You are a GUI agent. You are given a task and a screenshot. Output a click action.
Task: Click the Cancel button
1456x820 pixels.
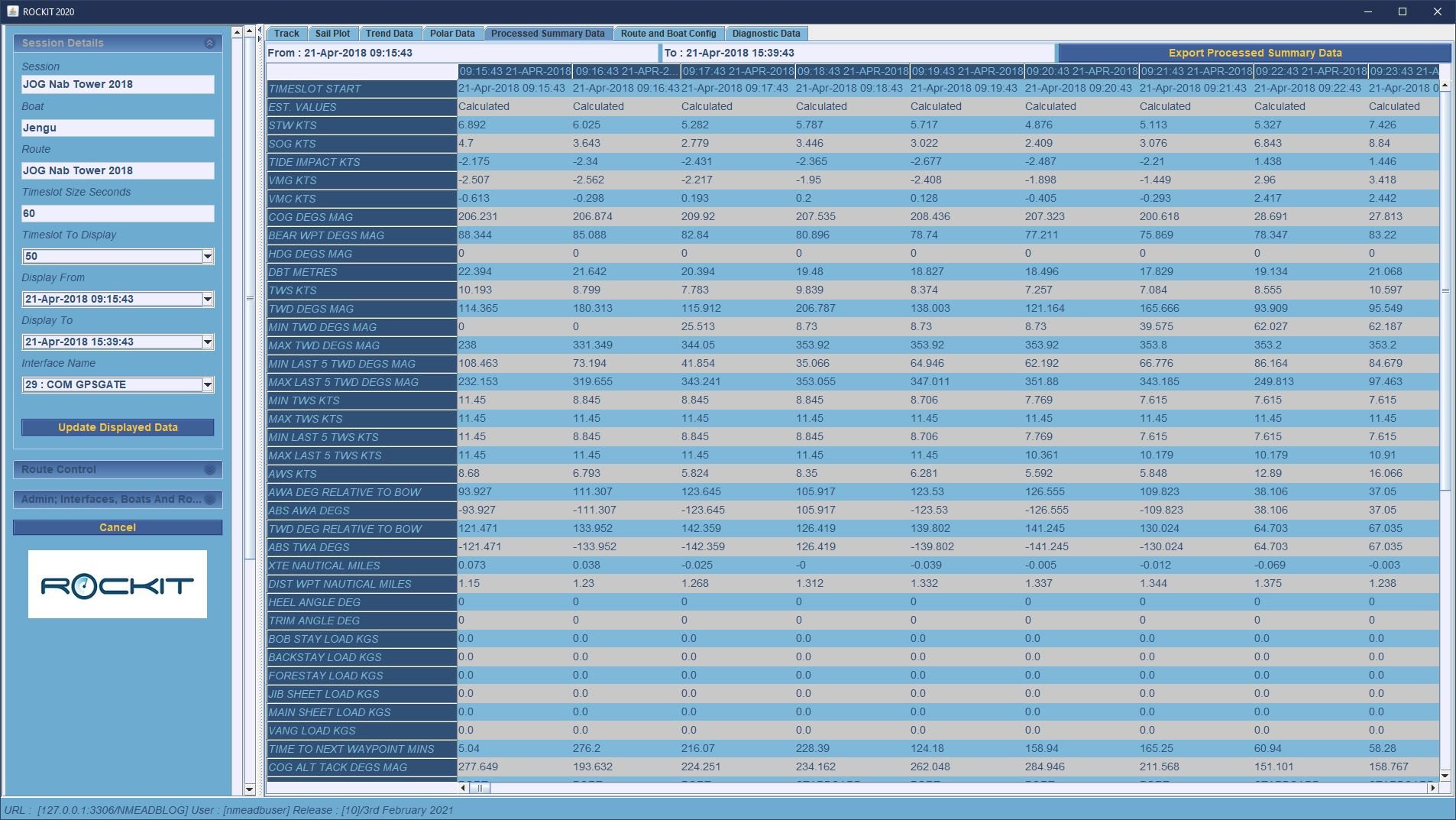(118, 527)
